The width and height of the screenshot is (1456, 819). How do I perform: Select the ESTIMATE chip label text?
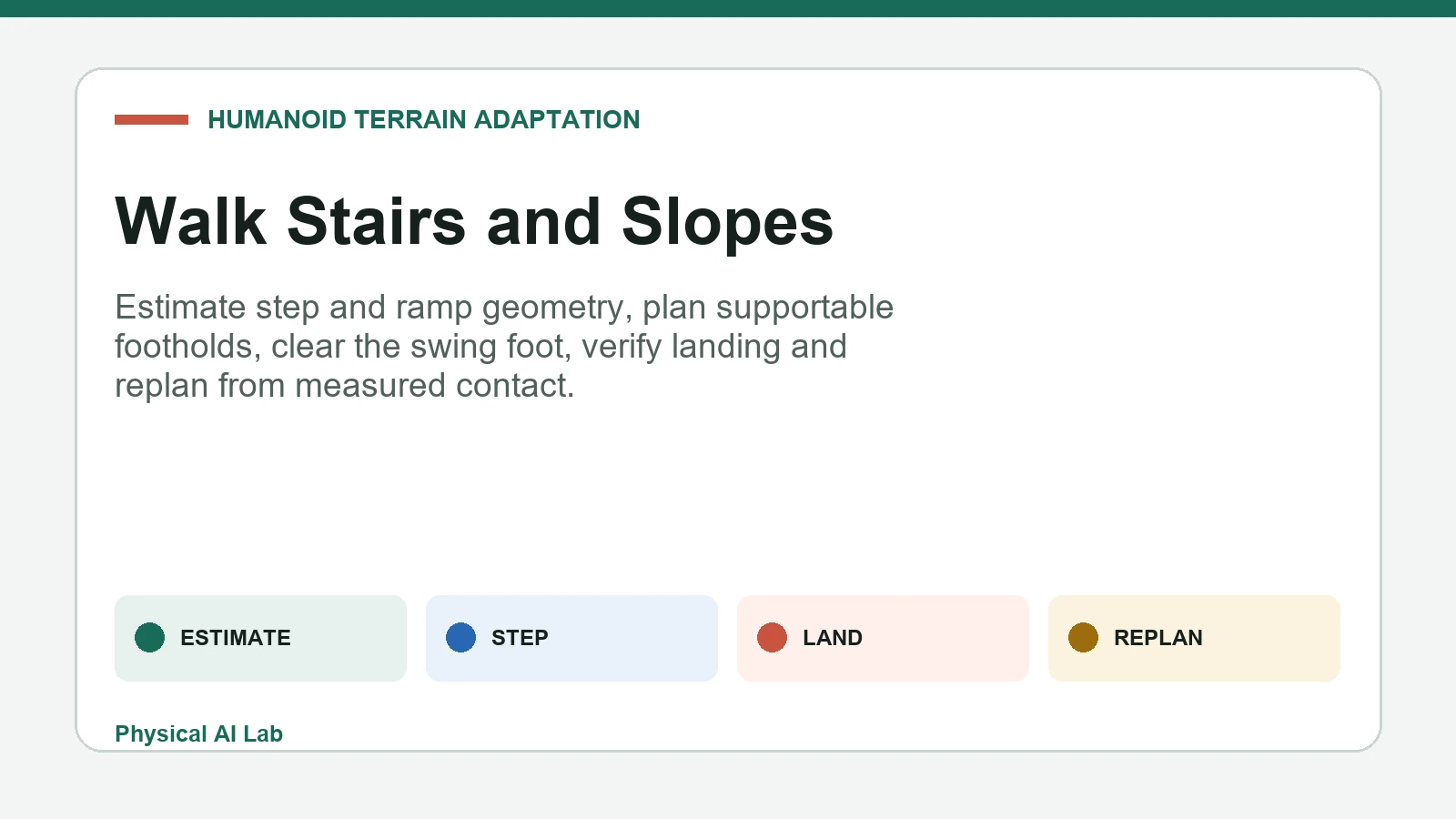[x=236, y=638]
